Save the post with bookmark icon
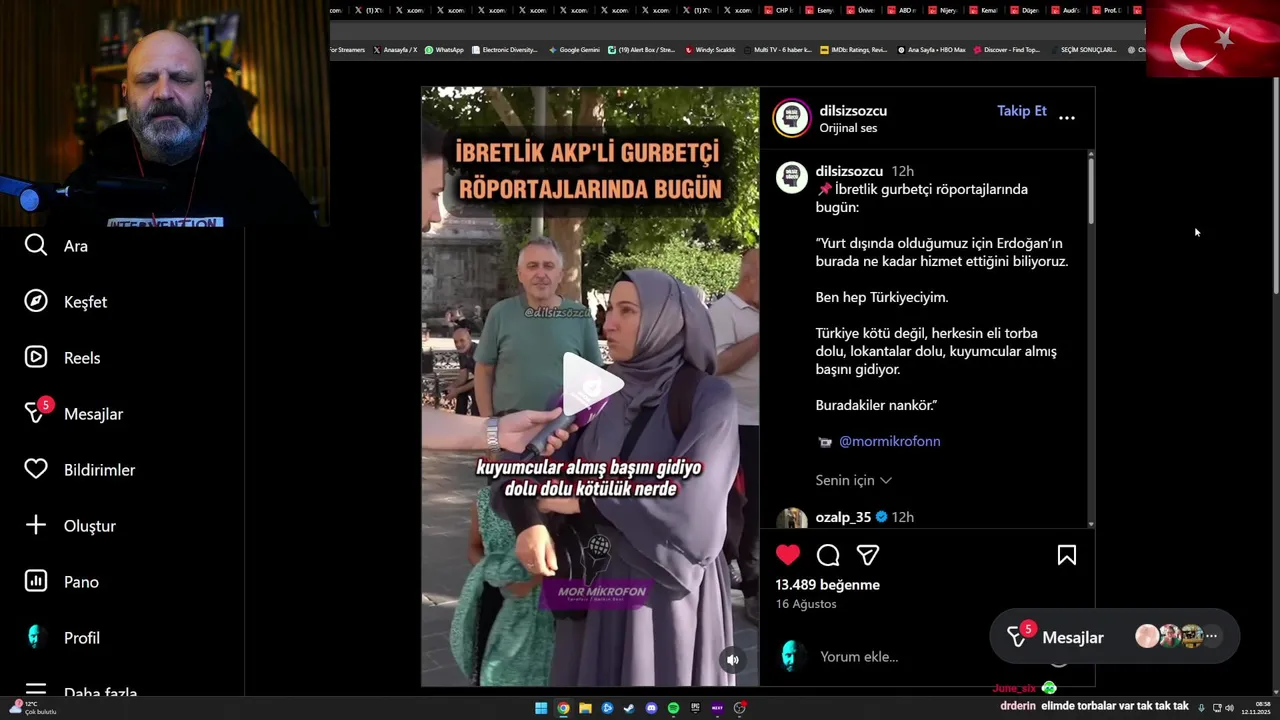The image size is (1280, 720). (x=1067, y=555)
